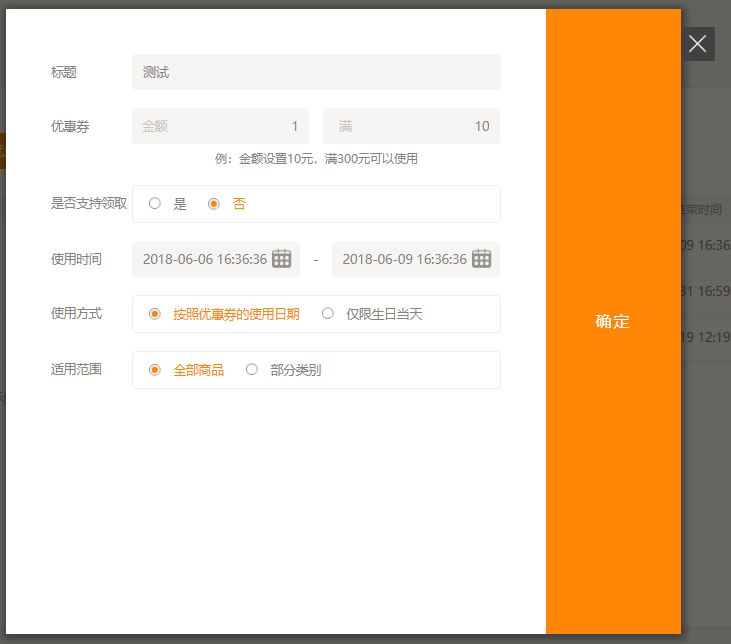Select 全部商品 under 适用范围
The image size is (731, 644).
(x=155, y=370)
